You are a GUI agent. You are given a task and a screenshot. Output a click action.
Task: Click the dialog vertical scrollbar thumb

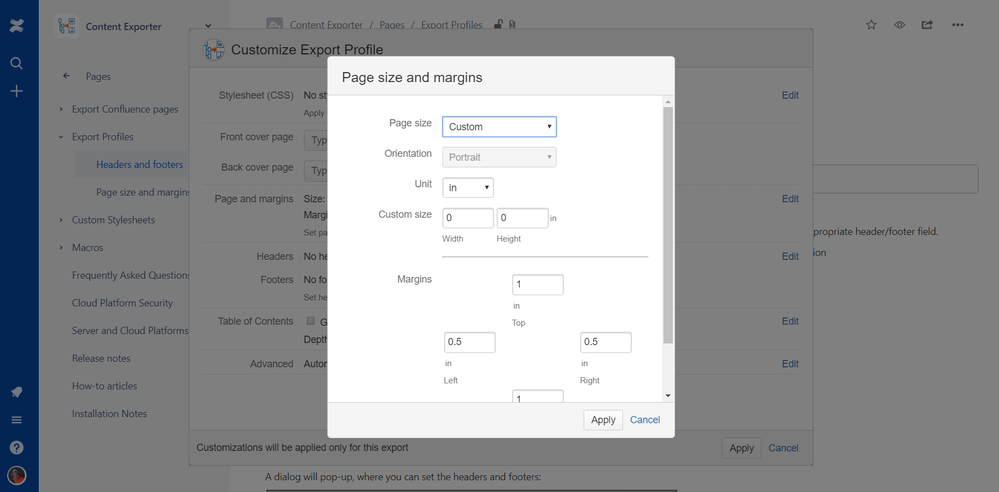click(668, 225)
